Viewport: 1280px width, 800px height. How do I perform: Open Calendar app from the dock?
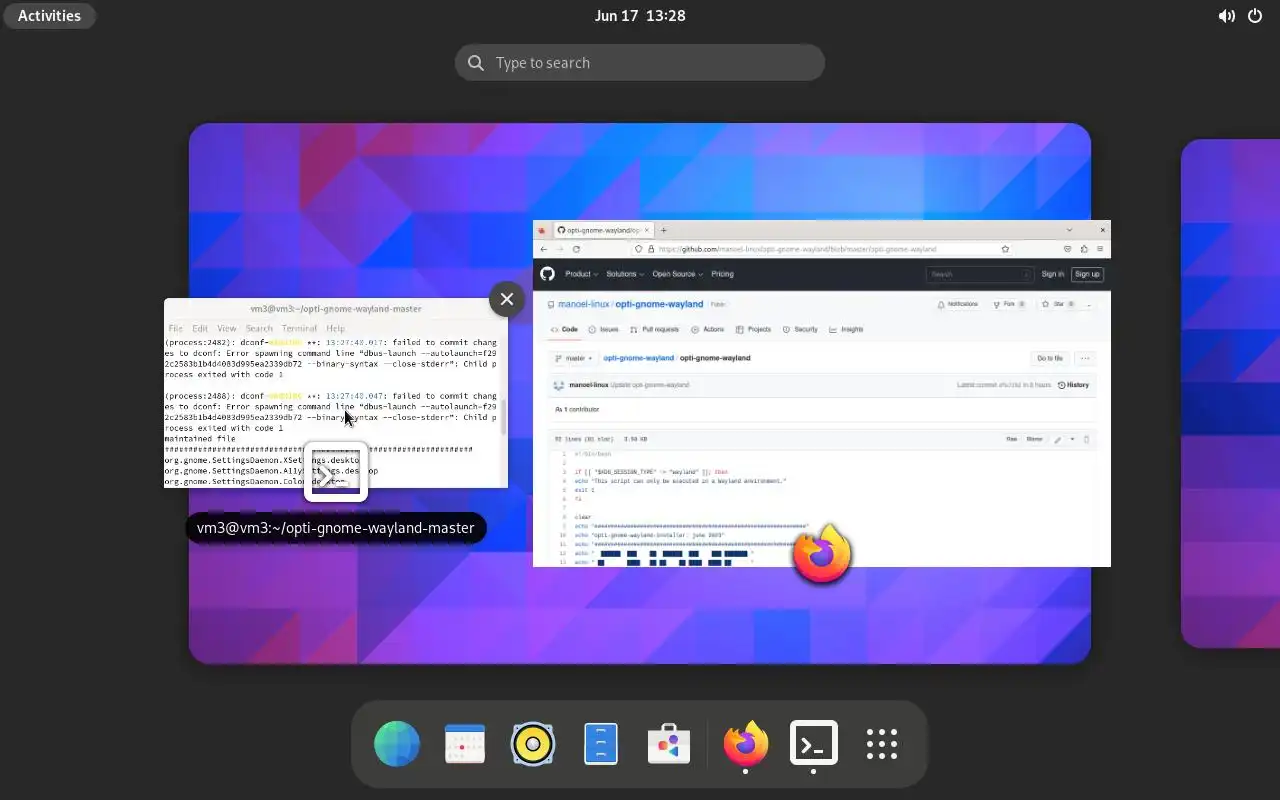click(x=465, y=744)
